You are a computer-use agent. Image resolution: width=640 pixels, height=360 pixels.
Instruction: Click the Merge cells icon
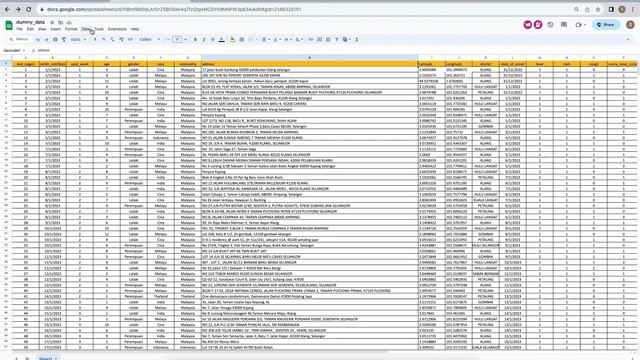251,40
